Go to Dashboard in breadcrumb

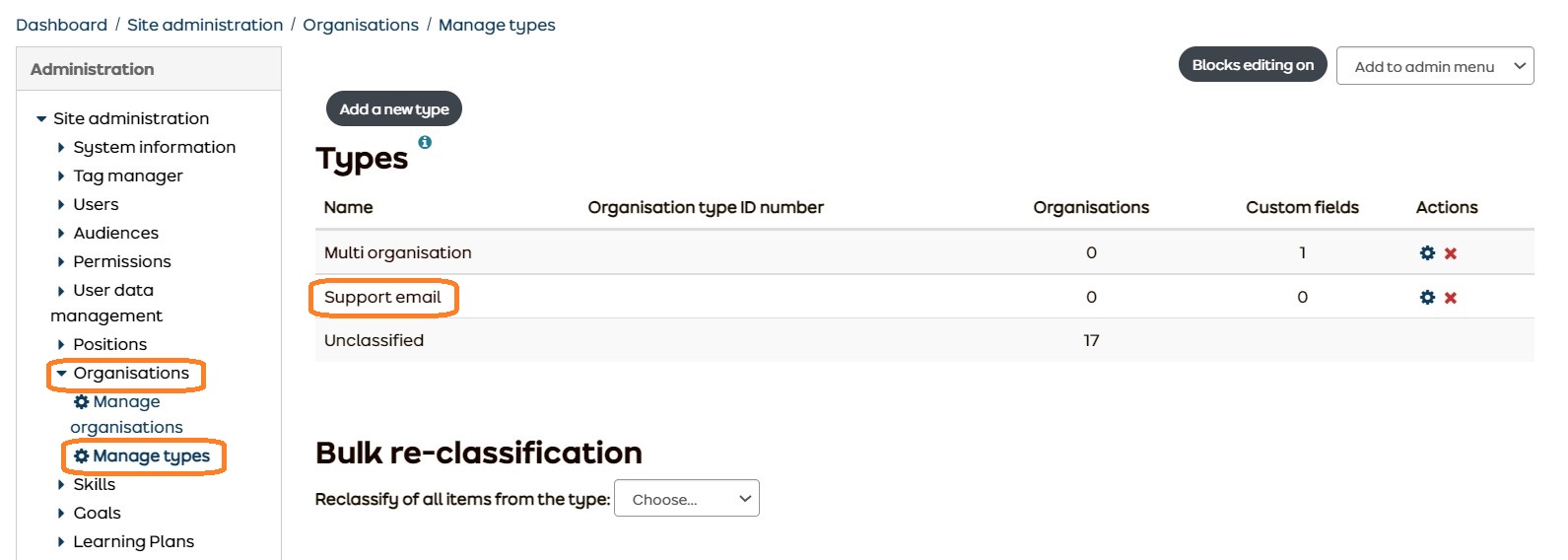pyautogui.click(x=61, y=25)
